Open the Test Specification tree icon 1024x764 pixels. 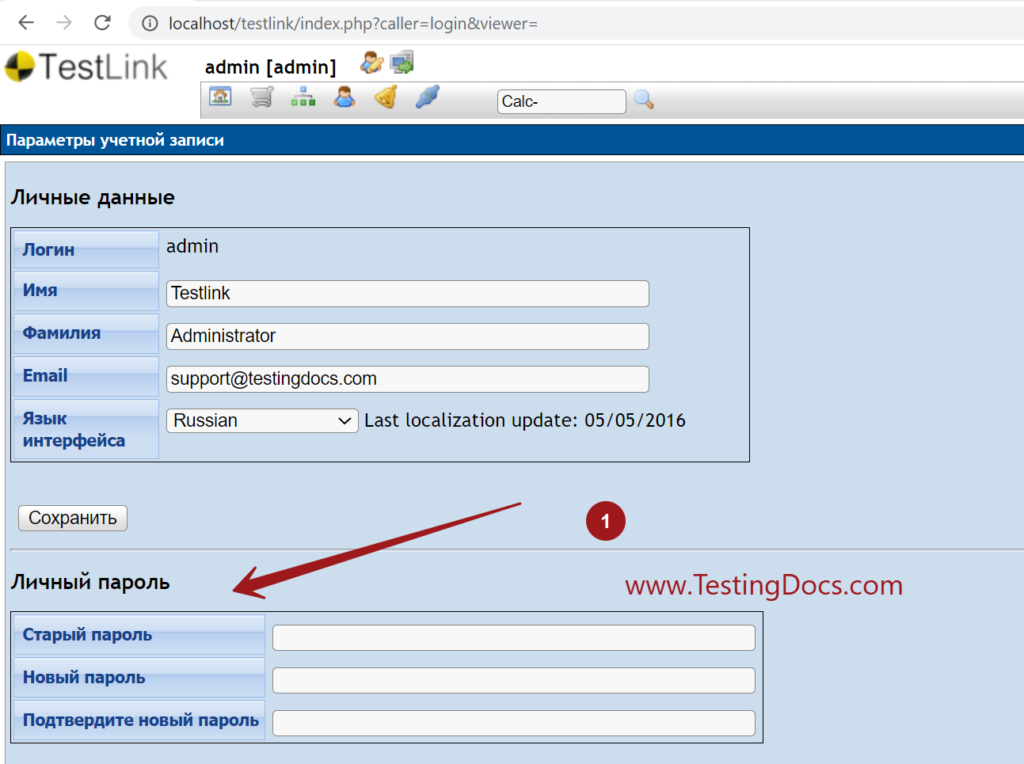pyautogui.click(x=303, y=97)
